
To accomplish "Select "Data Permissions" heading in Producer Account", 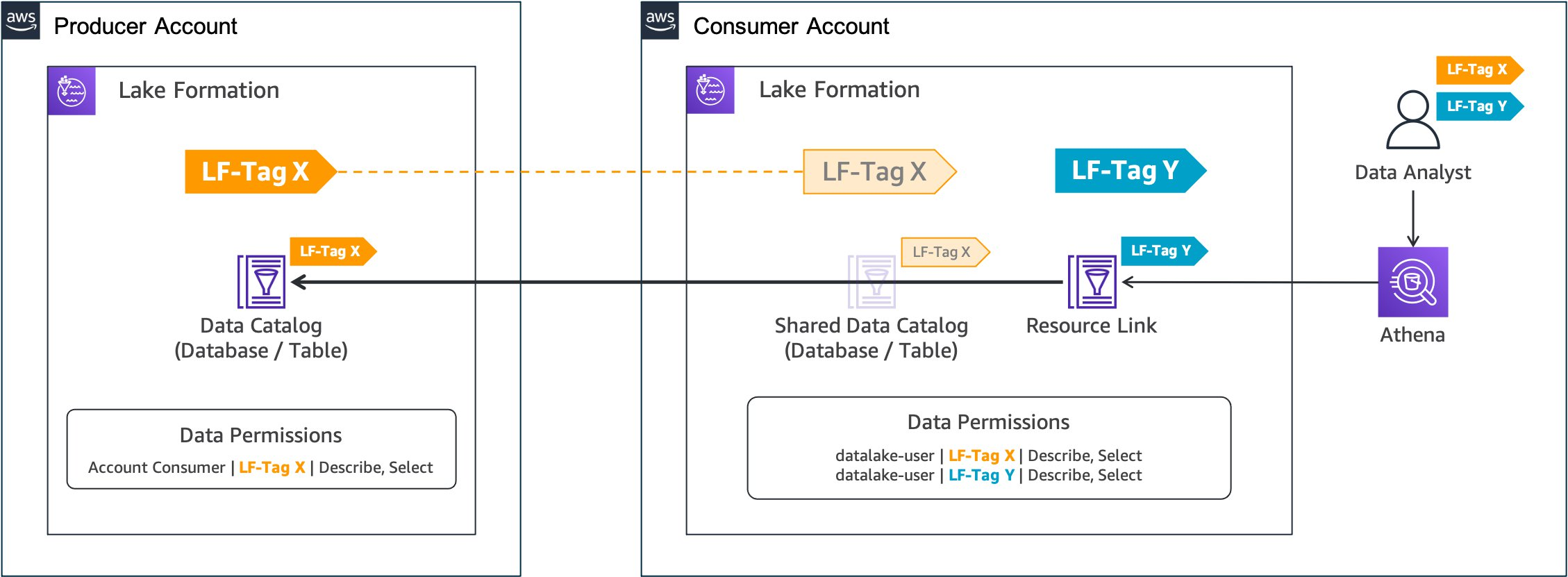I will click(x=260, y=435).
